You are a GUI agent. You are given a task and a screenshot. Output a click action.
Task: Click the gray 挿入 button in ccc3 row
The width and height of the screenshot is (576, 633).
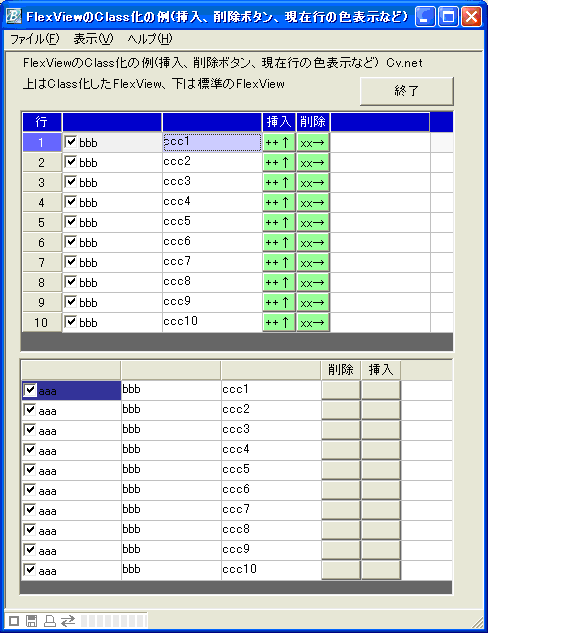click(381, 430)
